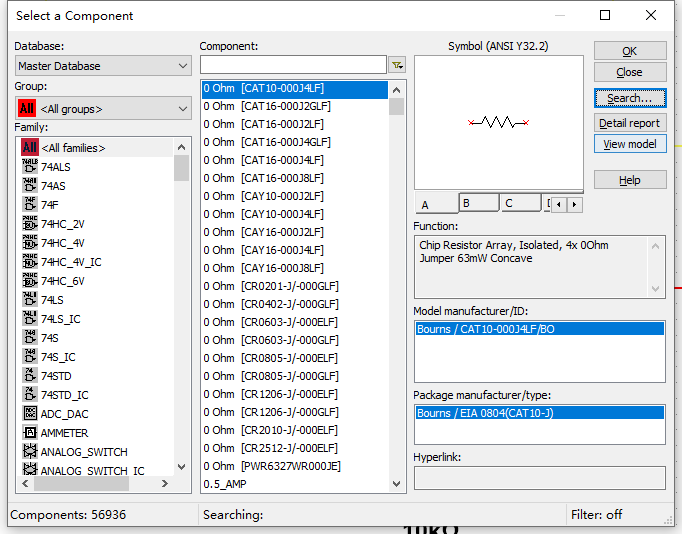Choose the ADC_DAC family icon
682x534 pixels.
pyautogui.click(x=30, y=414)
